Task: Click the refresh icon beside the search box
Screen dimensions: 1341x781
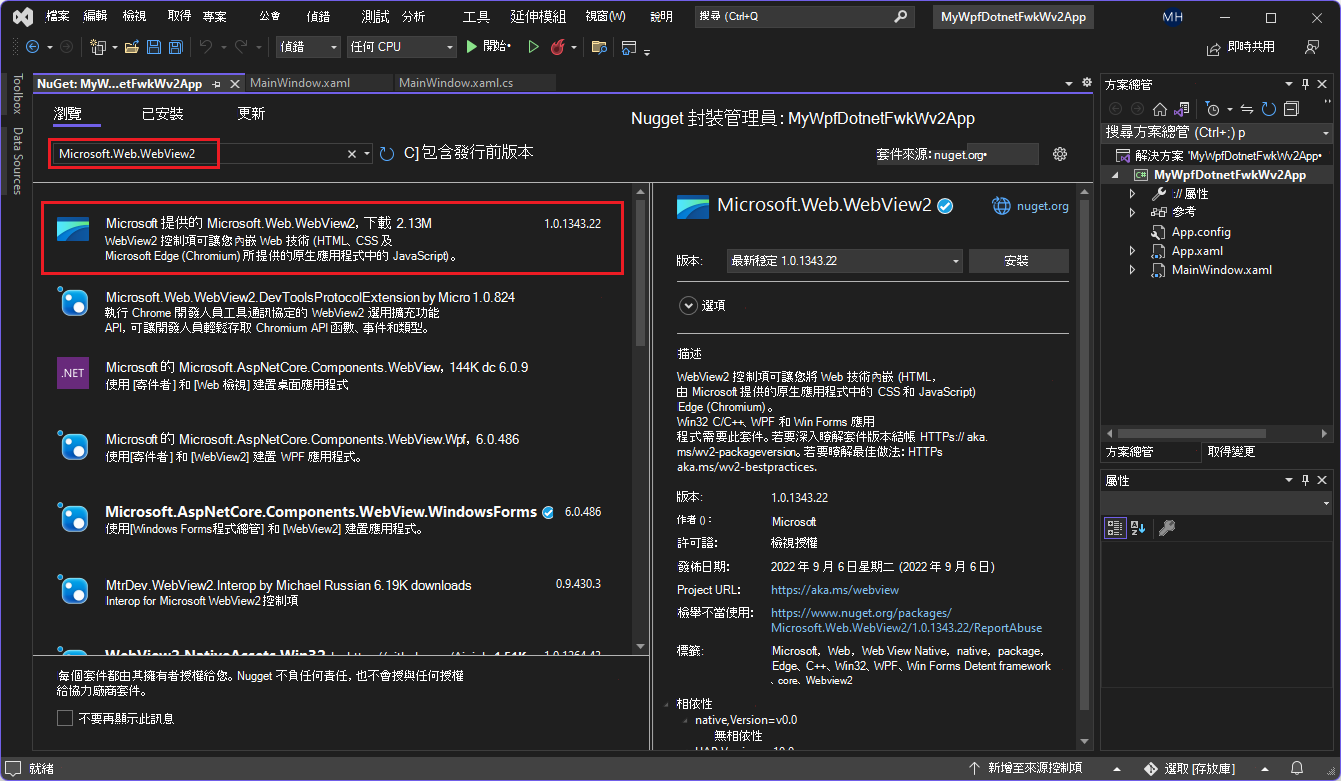Action: (388, 154)
